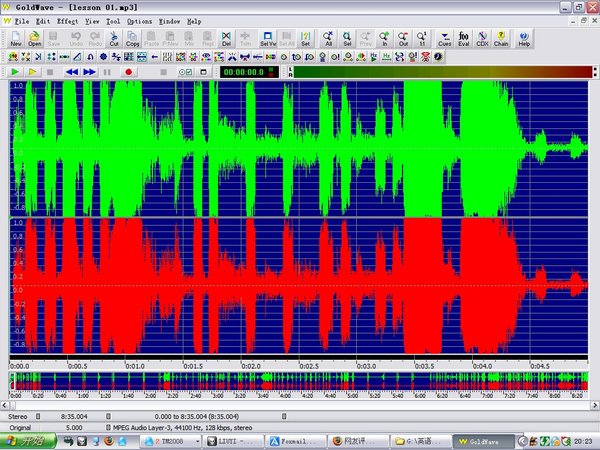Click the red right channel waveform
Viewport: 600px width, 450px height.
point(298,286)
